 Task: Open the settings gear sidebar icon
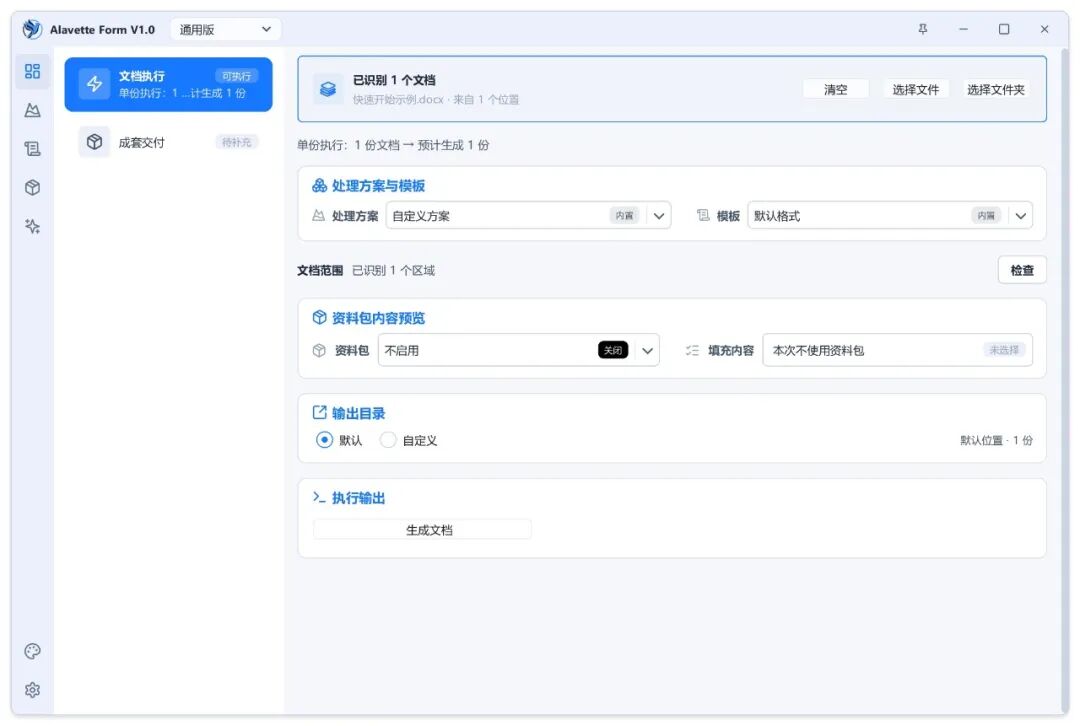pos(32,689)
